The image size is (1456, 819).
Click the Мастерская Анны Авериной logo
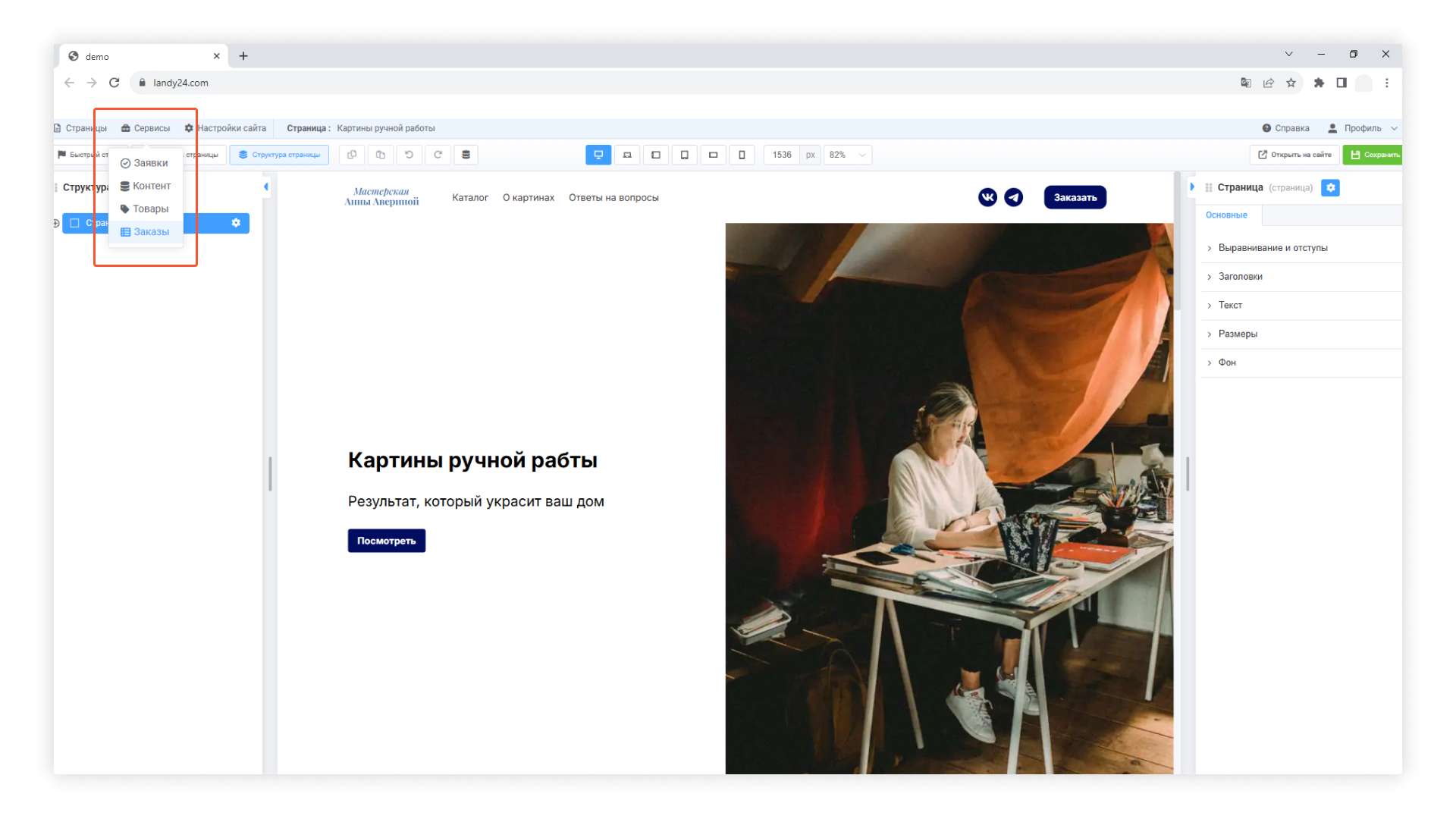tap(381, 197)
